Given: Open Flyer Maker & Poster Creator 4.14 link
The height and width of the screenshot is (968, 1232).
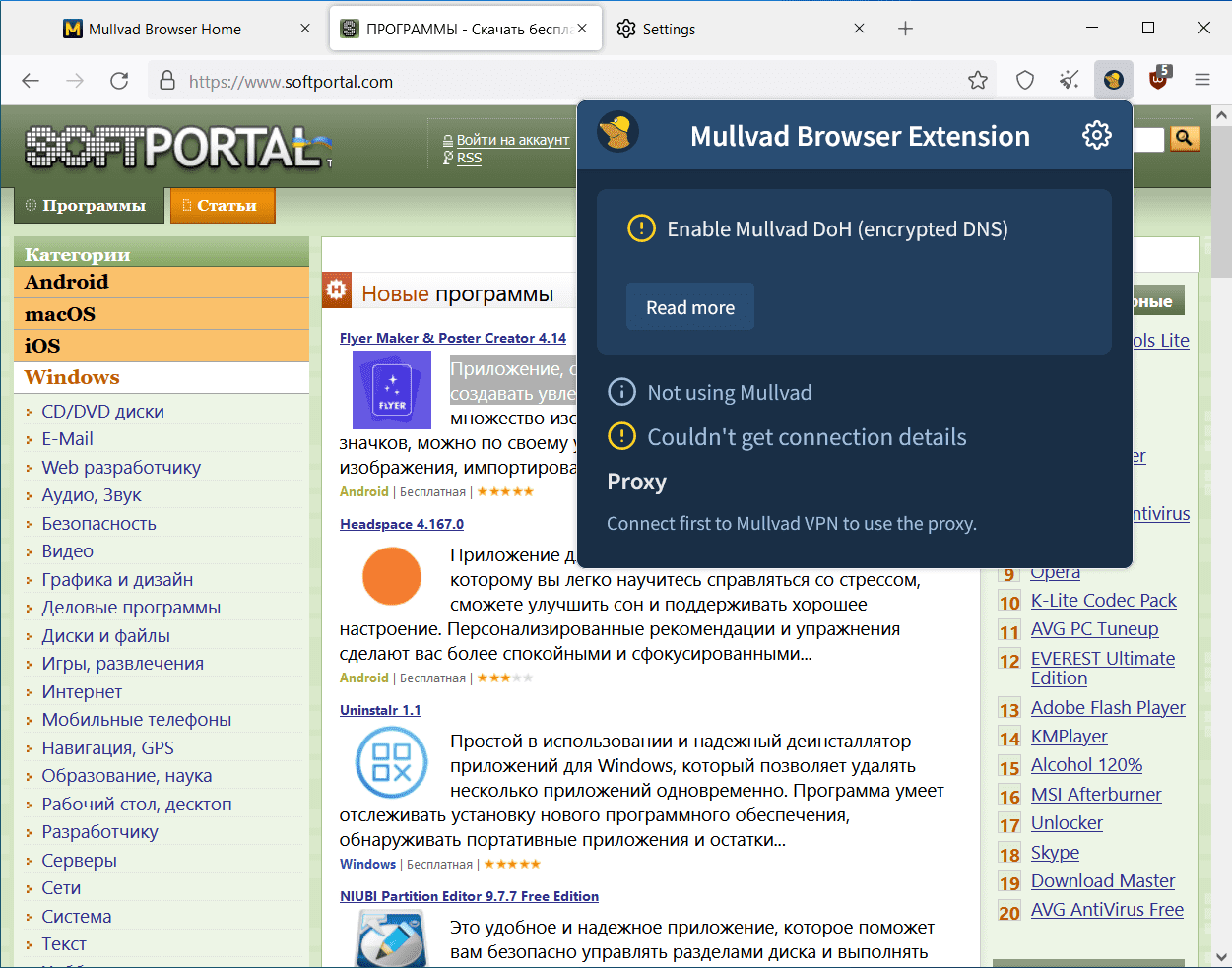Looking at the screenshot, I should pos(453,338).
